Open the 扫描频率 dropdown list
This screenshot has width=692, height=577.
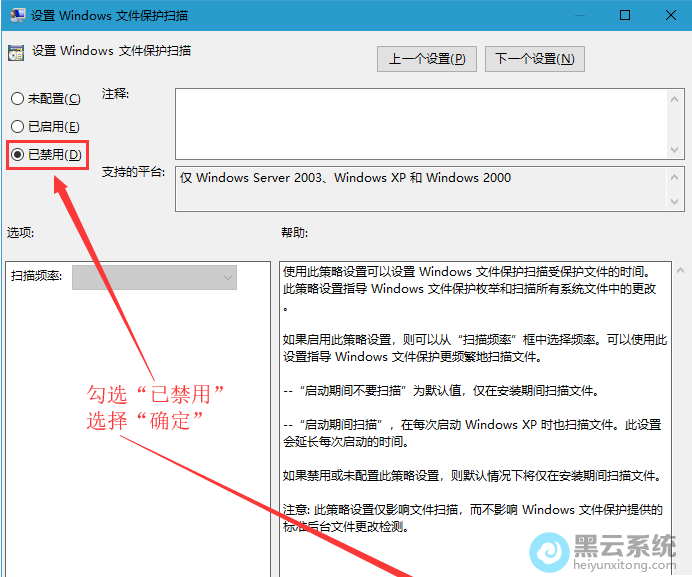point(154,277)
